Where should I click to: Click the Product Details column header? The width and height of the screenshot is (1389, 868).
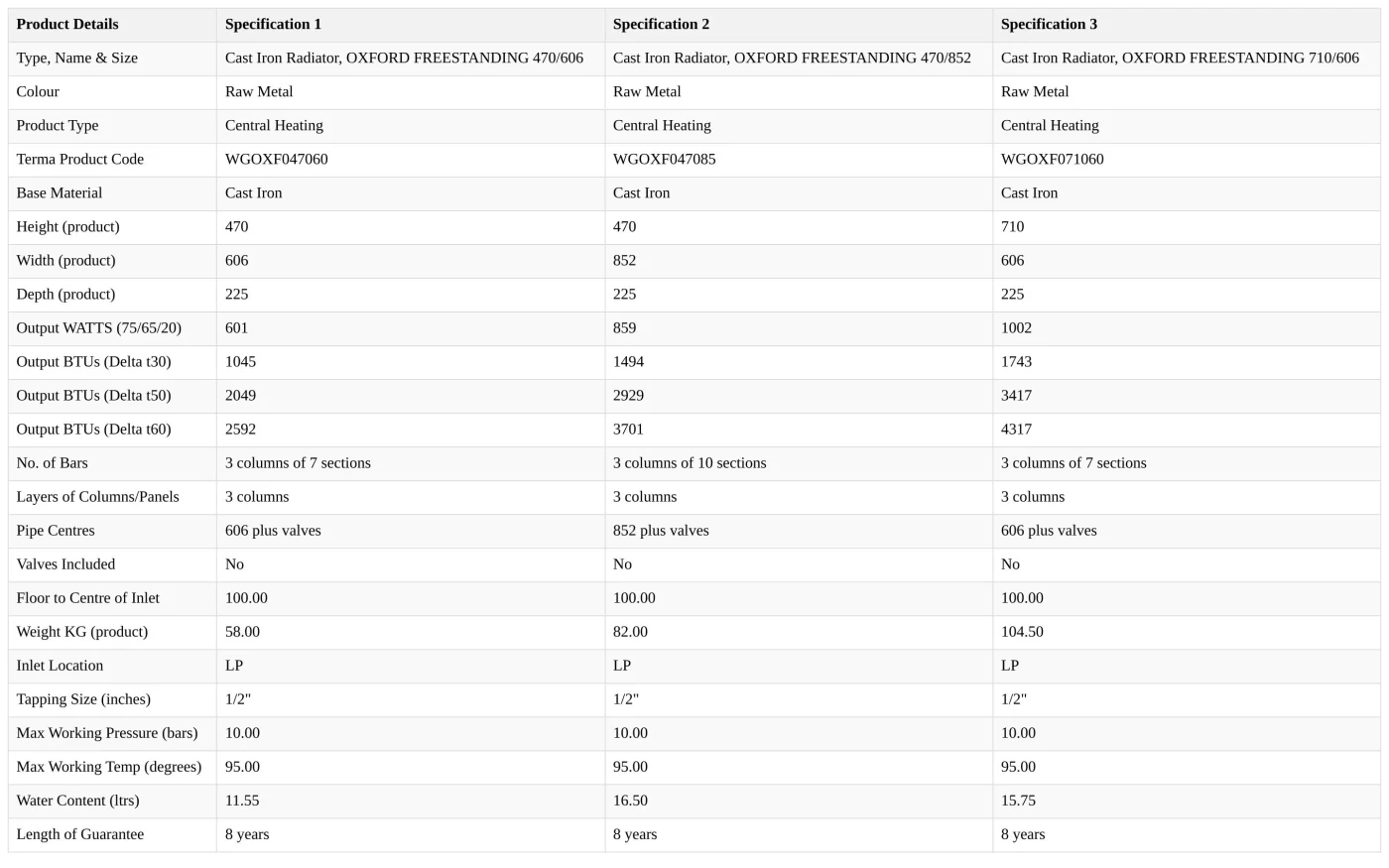(x=112, y=25)
